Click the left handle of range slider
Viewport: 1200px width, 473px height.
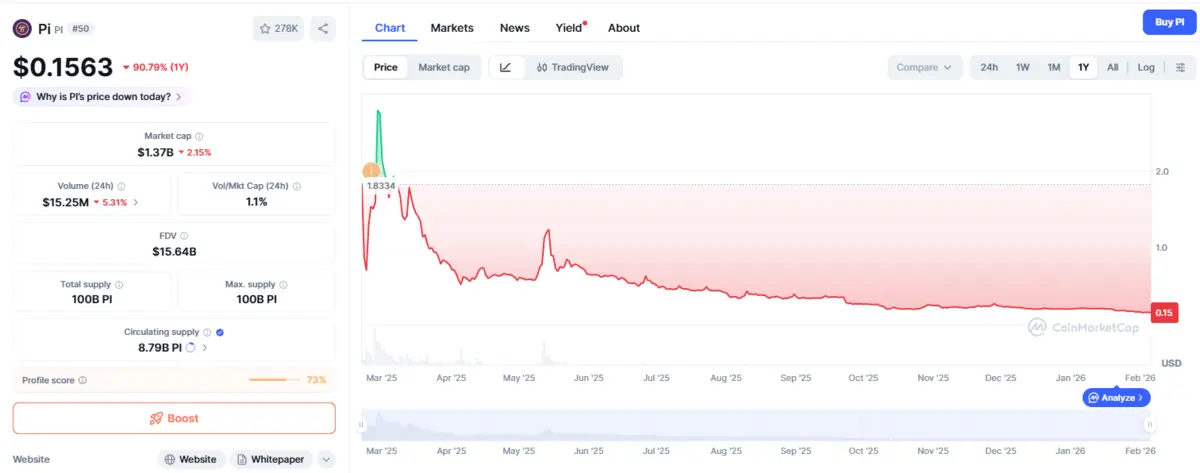(362, 425)
